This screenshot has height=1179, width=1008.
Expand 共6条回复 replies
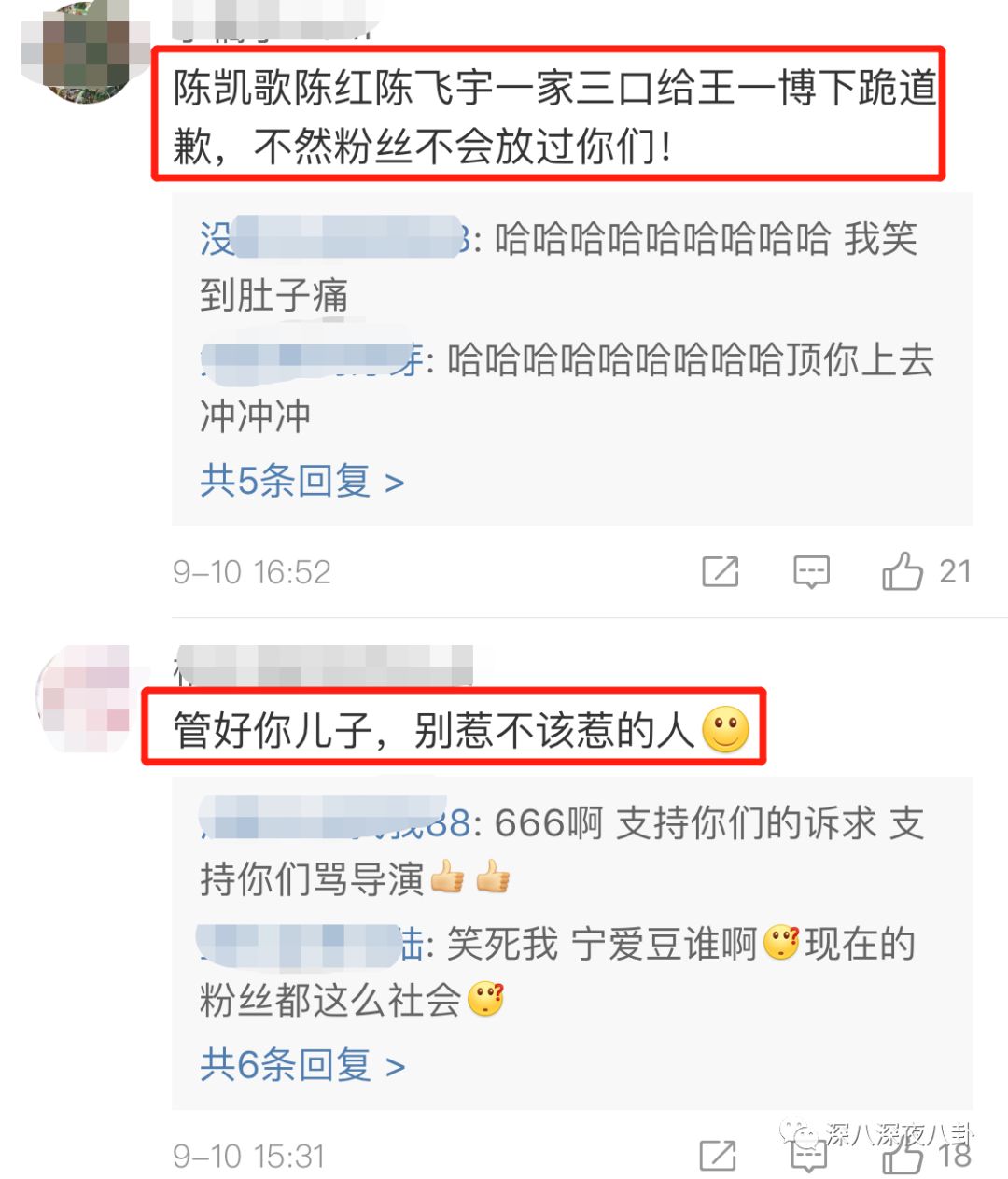[301, 1064]
